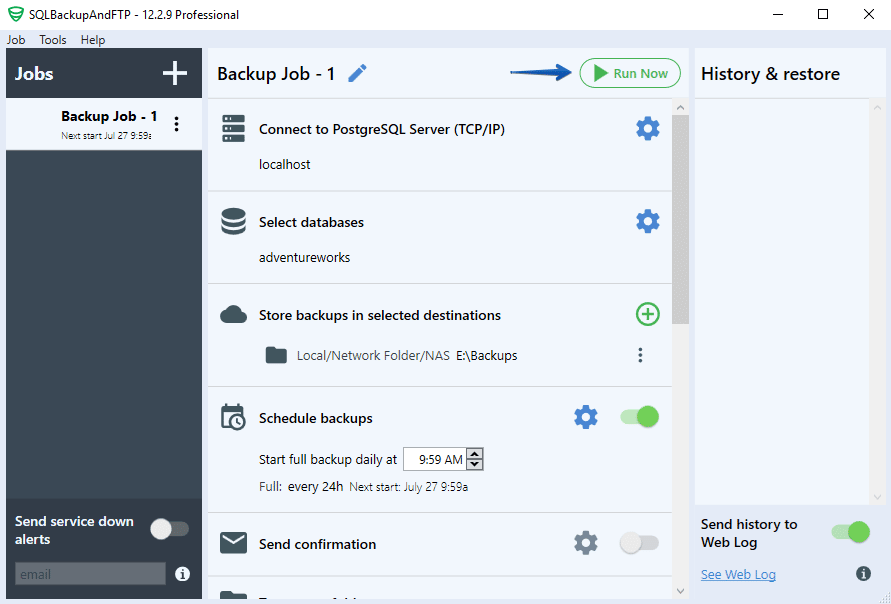This screenshot has width=891, height=604.
Task: Minimize the SQLBackupAndFTP window
Action: (778, 14)
